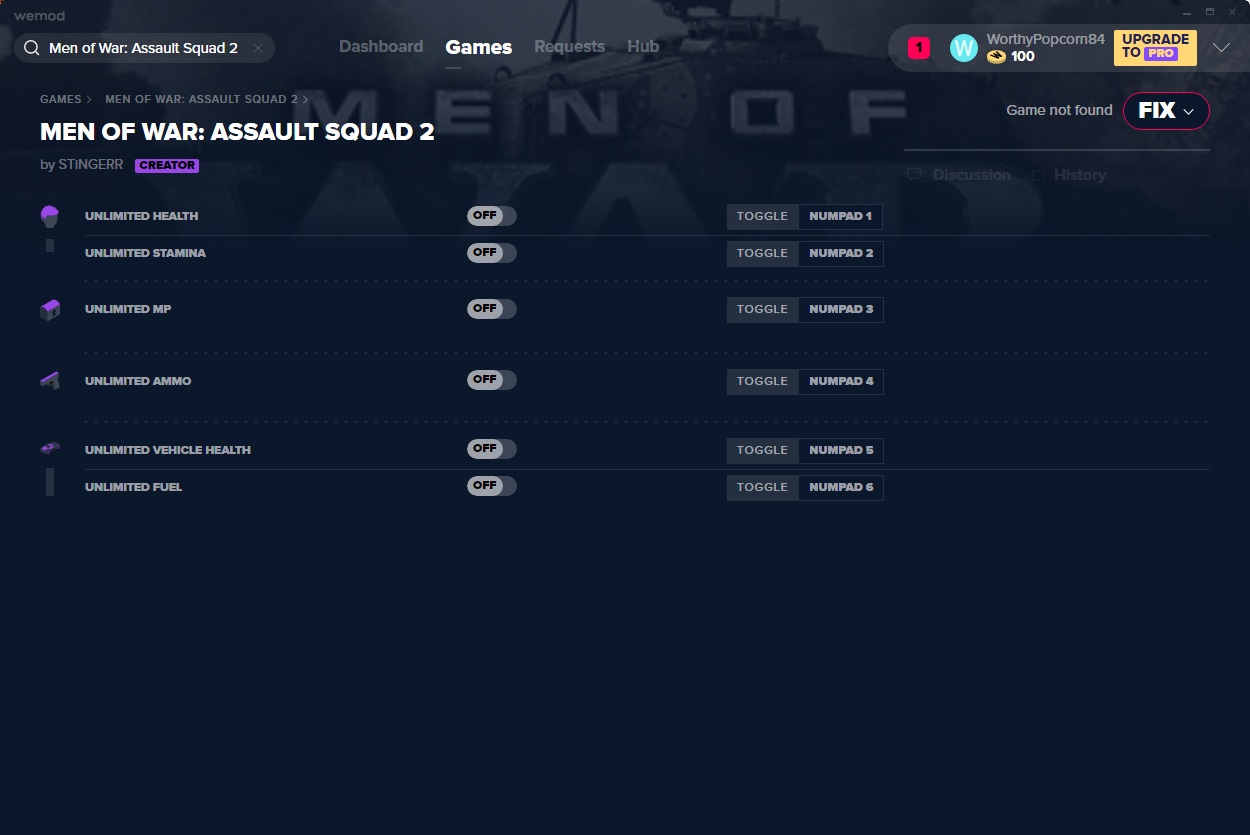Click the purple gun weapons icon

point(50,381)
